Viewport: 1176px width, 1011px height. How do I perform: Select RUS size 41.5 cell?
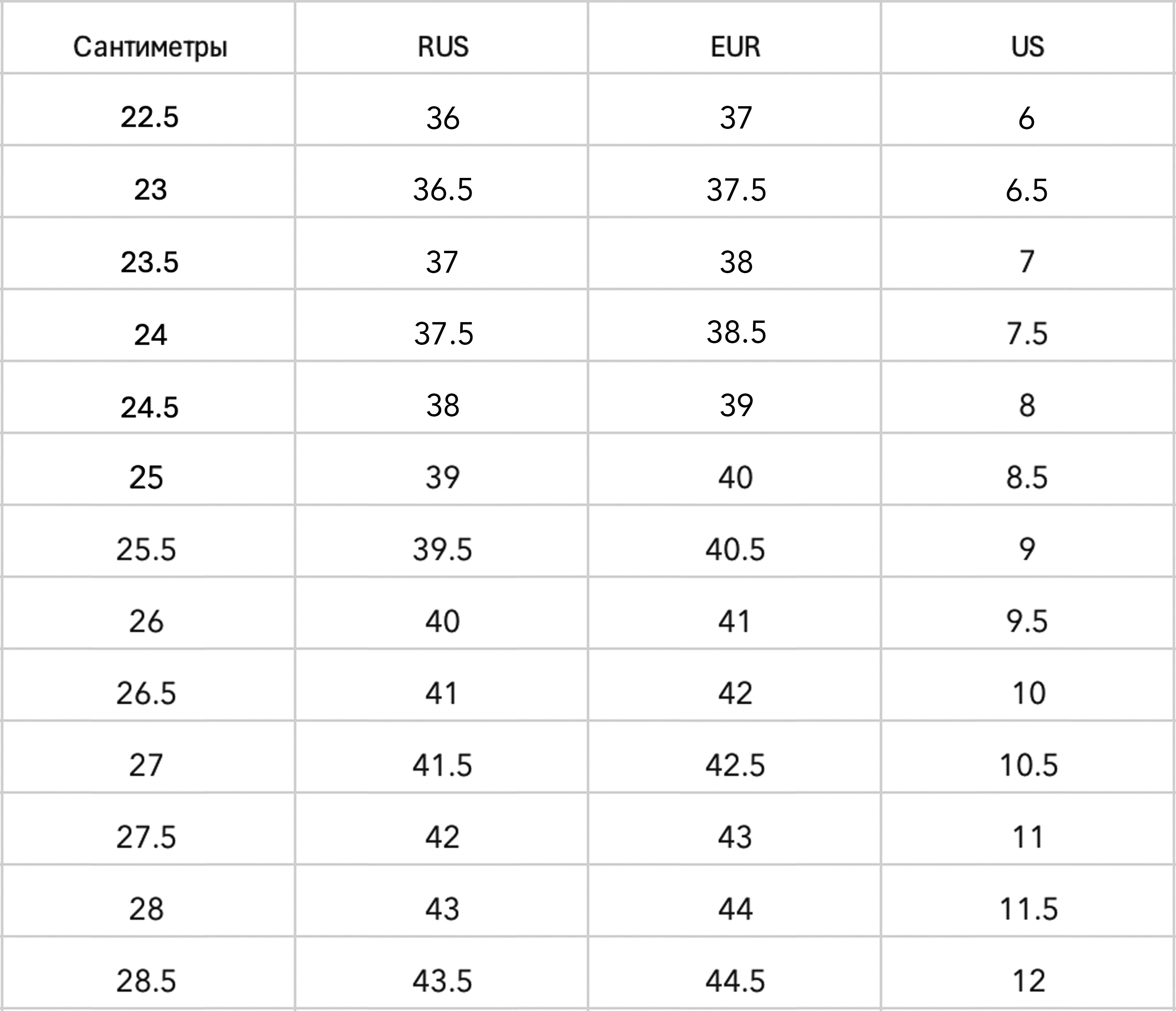pos(442,765)
